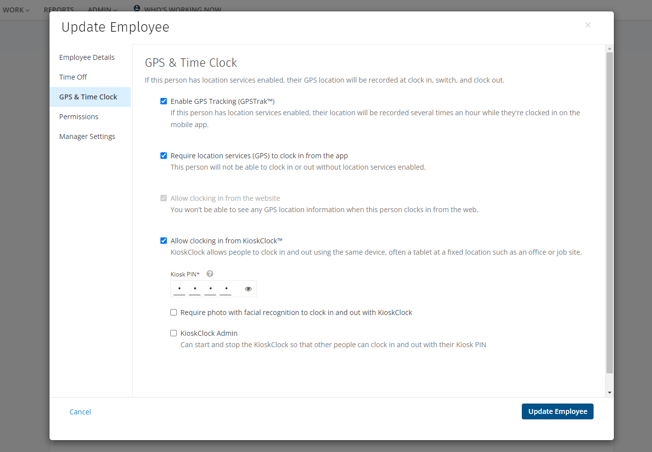Open the WORK dropdown menu
Image resolution: width=652 pixels, height=452 pixels.
pos(16,10)
